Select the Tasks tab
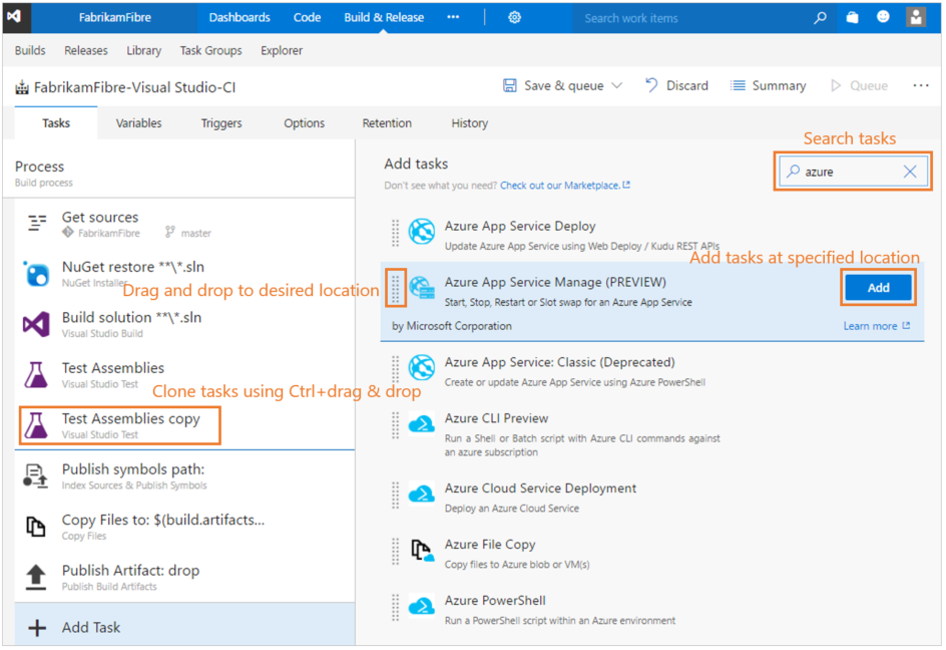 (x=56, y=123)
